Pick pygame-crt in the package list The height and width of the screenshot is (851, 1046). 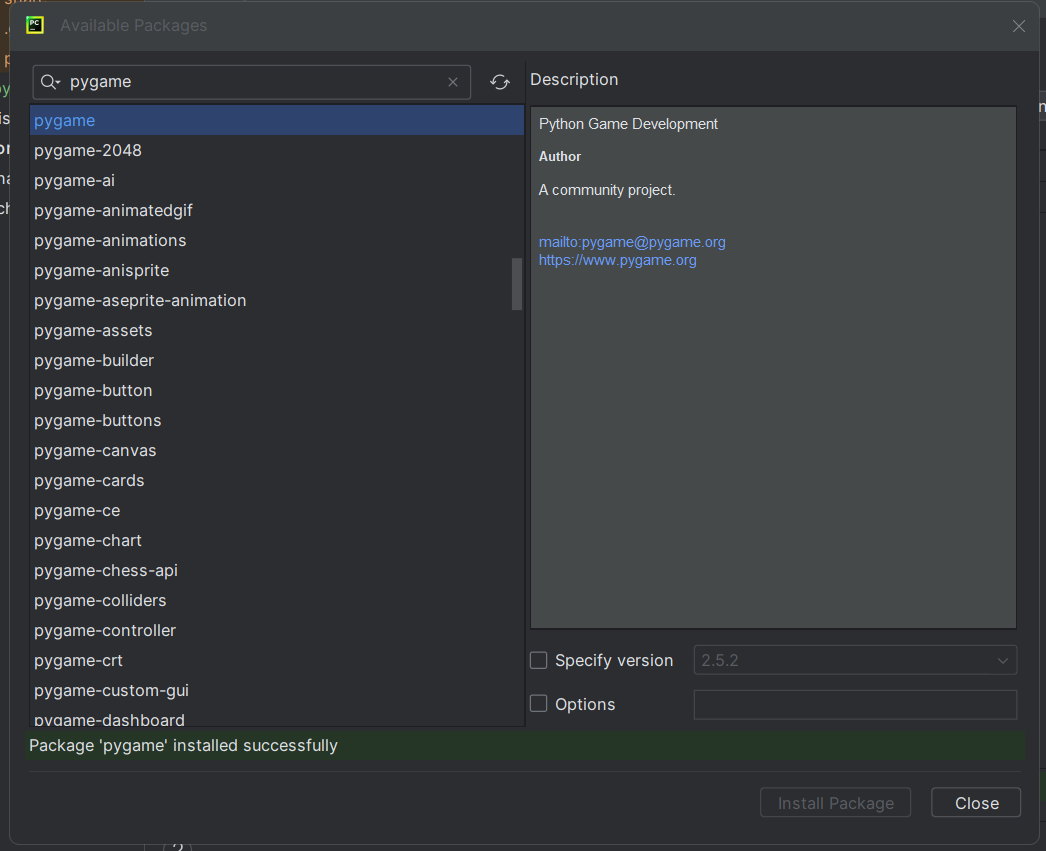pos(277,661)
